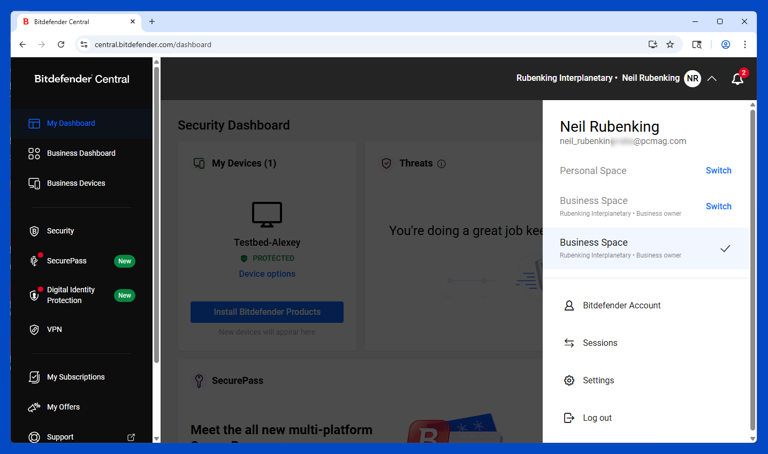Open Support external link icon
Screen dimensions: 768x454
tap(131, 437)
